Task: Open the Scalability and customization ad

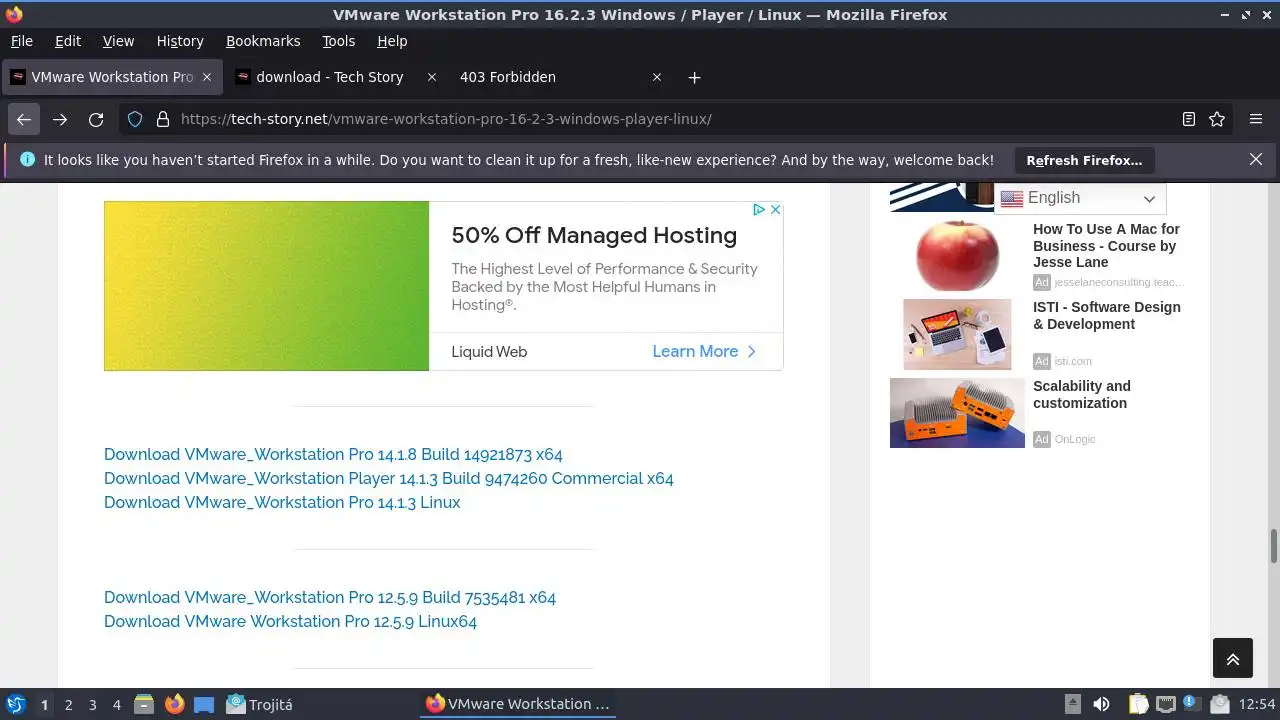Action: [1082, 394]
